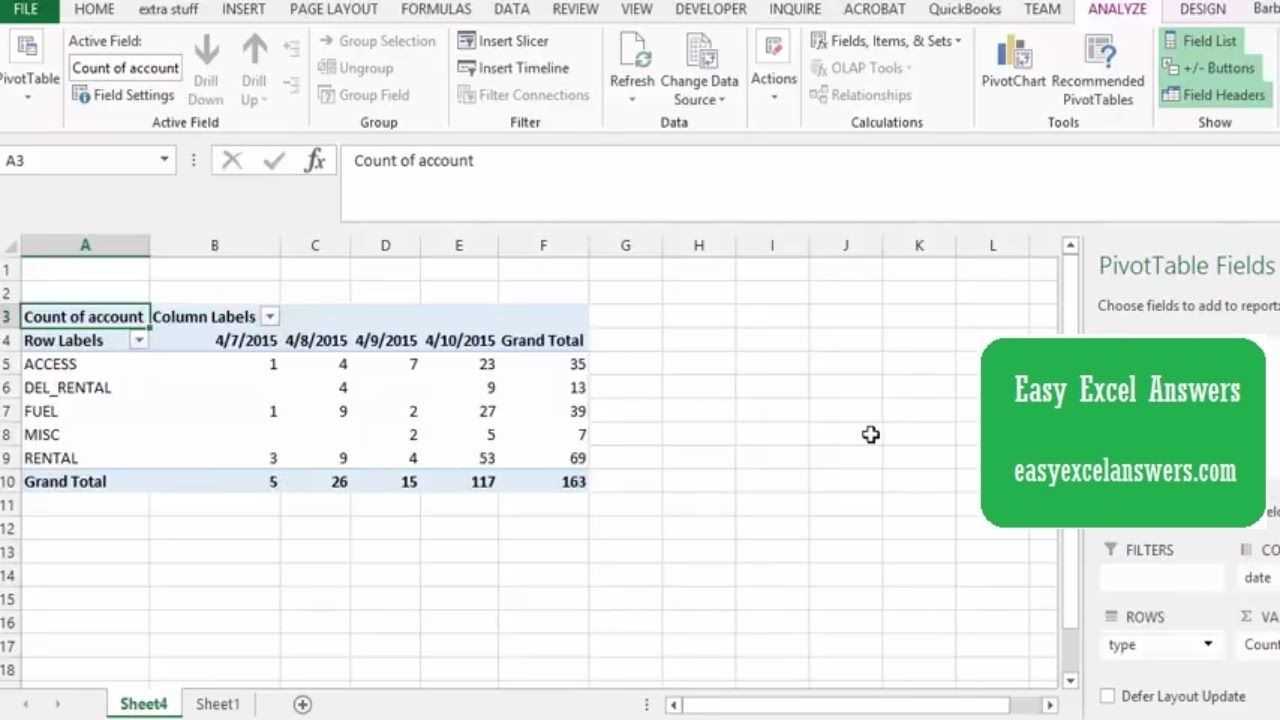The width and height of the screenshot is (1280, 720).
Task: Select the DEL_RENTAL row label
Action: point(85,388)
